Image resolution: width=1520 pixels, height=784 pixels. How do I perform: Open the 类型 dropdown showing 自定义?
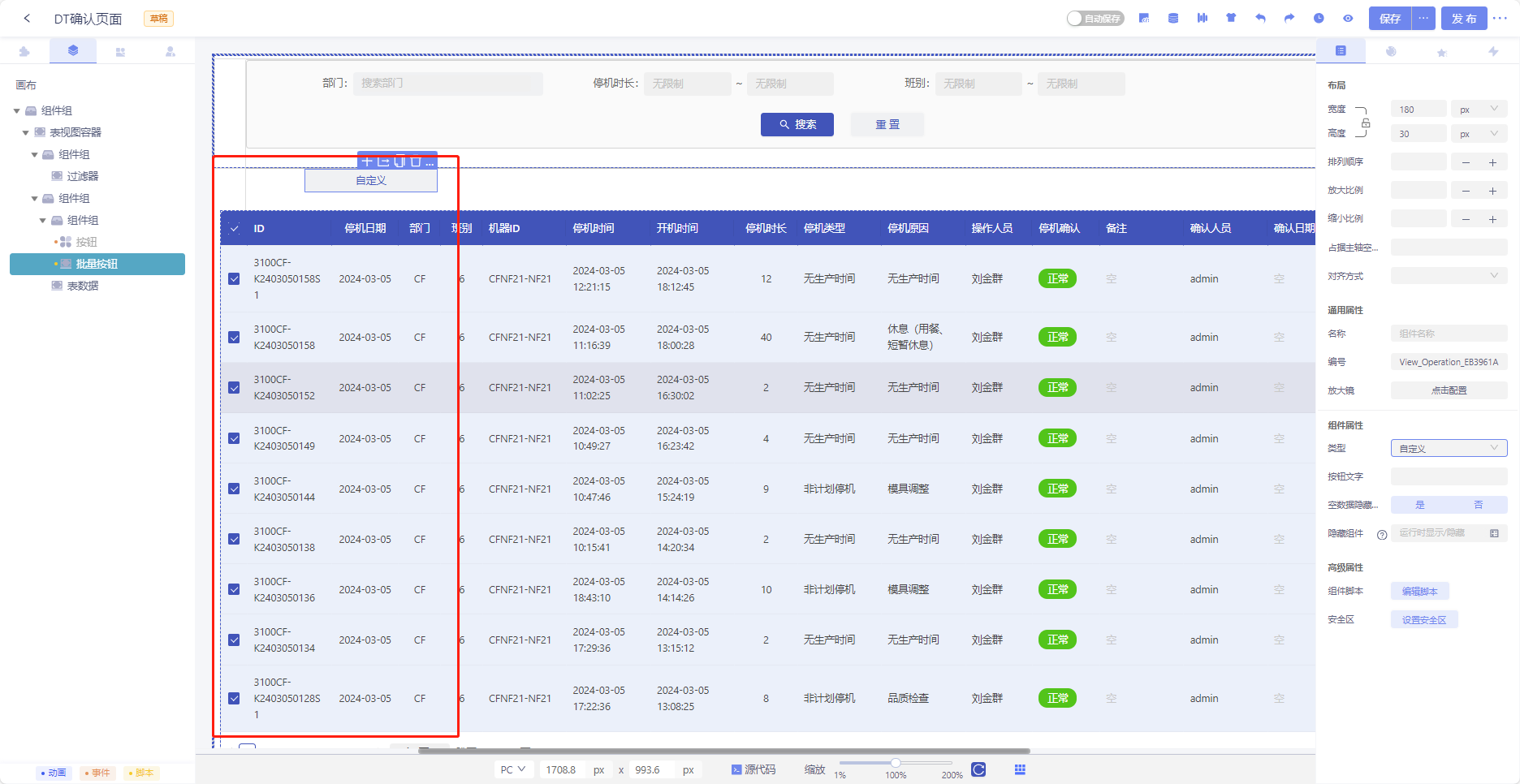click(x=1449, y=448)
